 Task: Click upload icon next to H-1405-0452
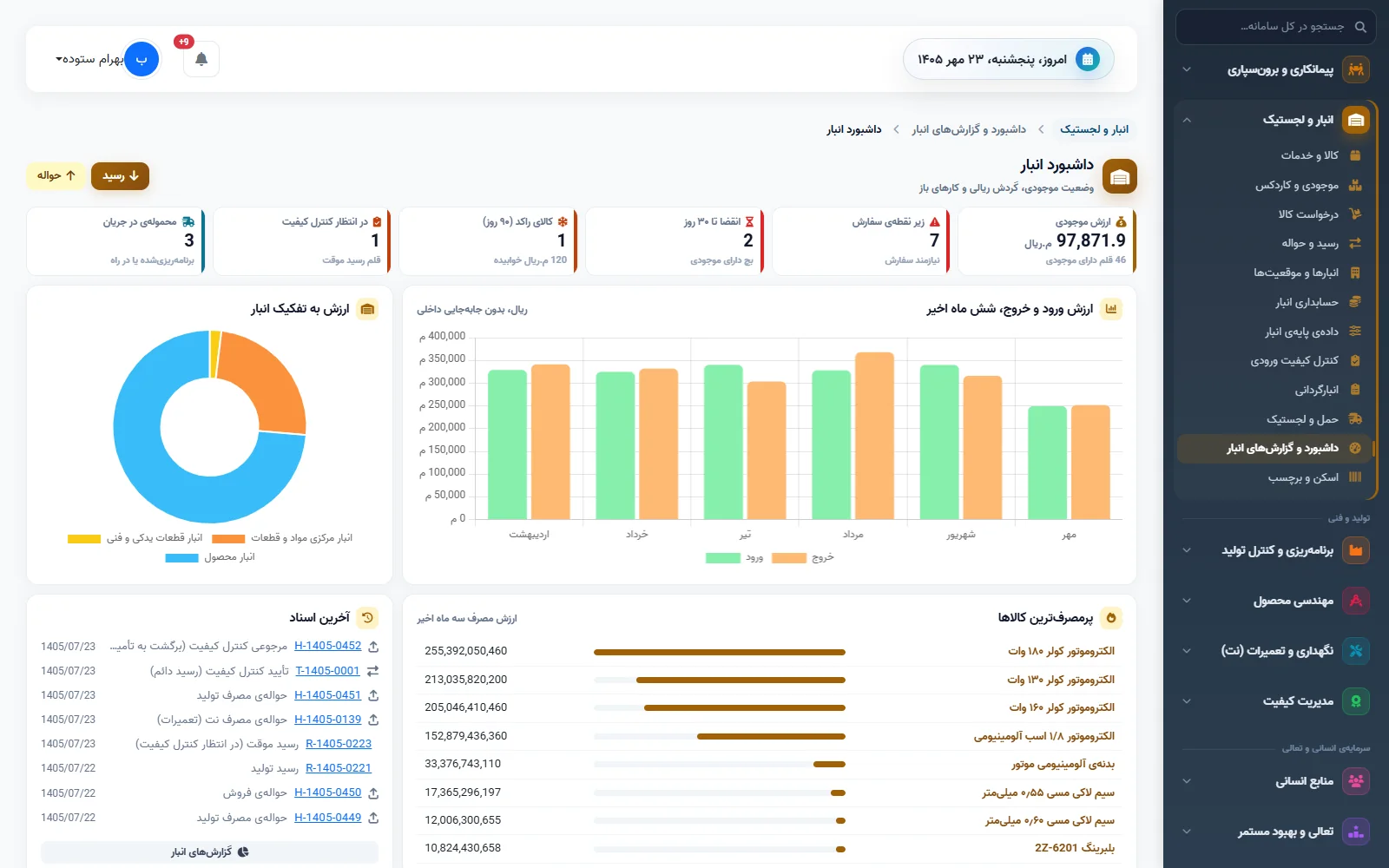coord(373,647)
